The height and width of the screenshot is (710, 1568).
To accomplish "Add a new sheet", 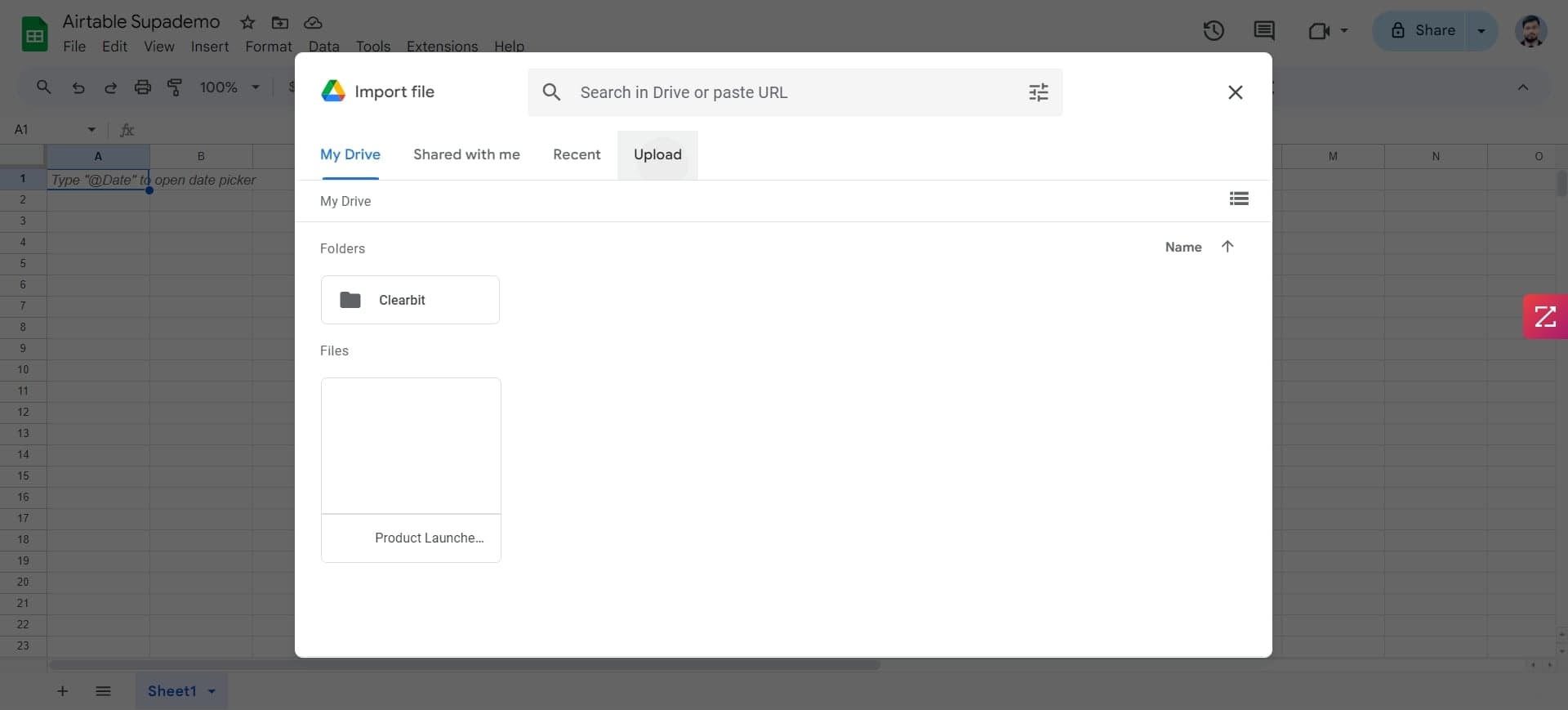I will [62, 691].
